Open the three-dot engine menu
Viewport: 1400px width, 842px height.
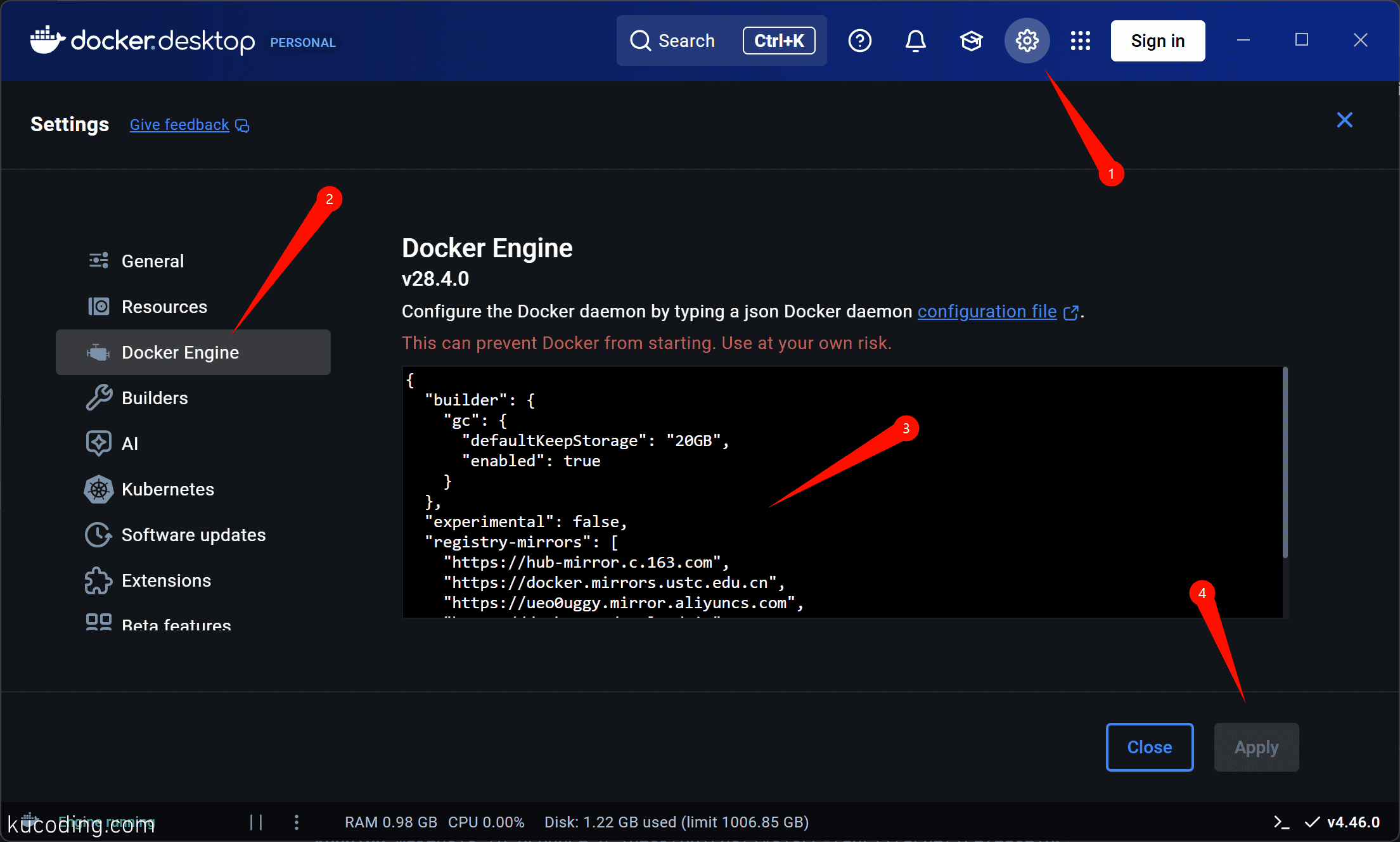click(x=297, y=822)
